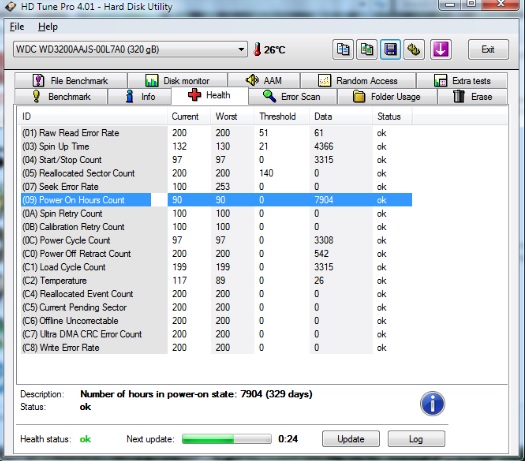Click the 4366 data value for Spin Up Time
This screenshot has height=461, width=525.
[323, 146]
